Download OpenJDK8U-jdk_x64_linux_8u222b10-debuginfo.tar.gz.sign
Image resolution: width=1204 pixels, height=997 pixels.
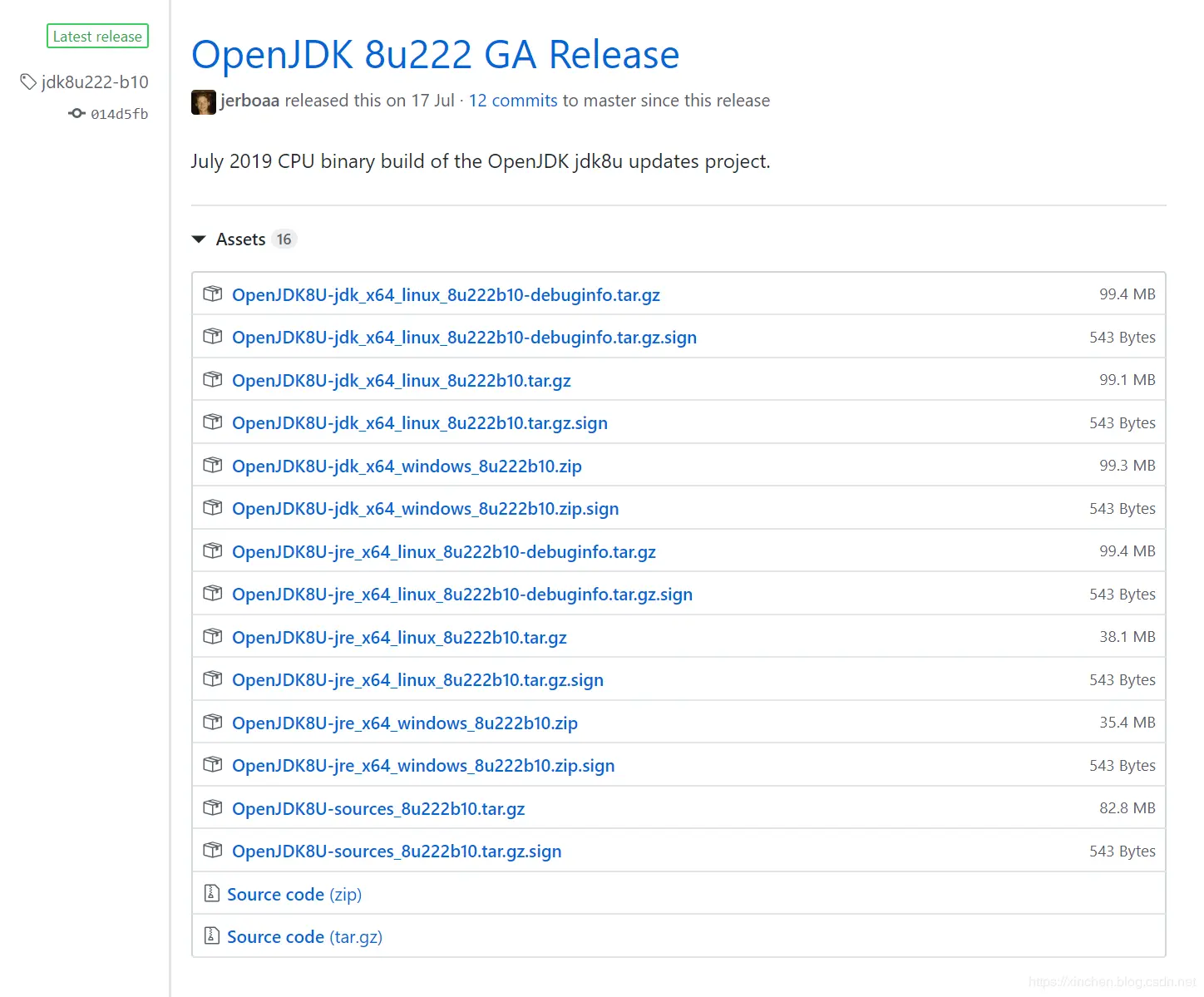464,338
